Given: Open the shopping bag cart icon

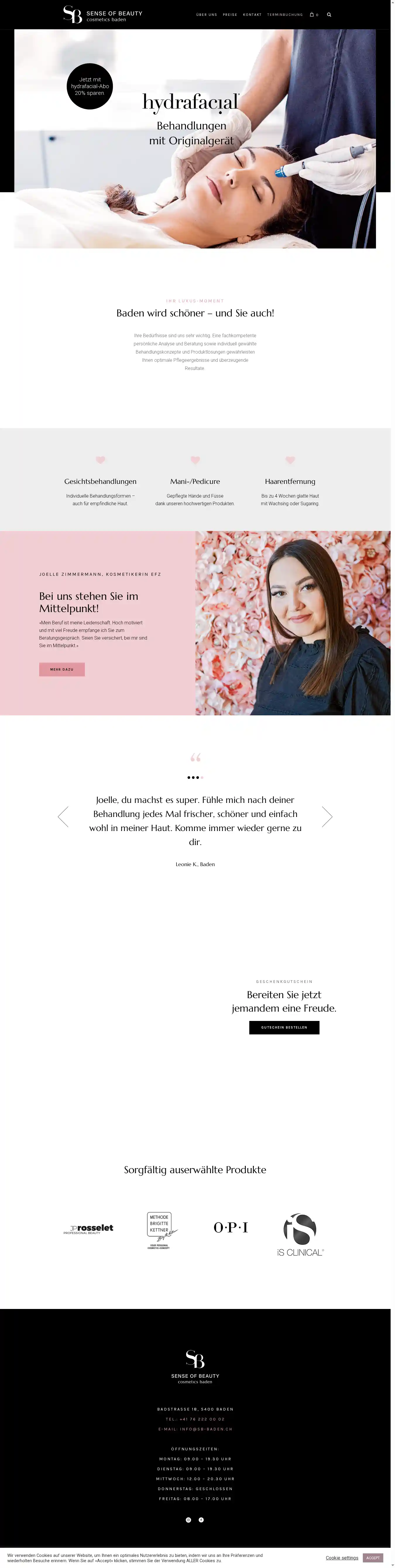Looking at the screenshot, I should [313, 15].
